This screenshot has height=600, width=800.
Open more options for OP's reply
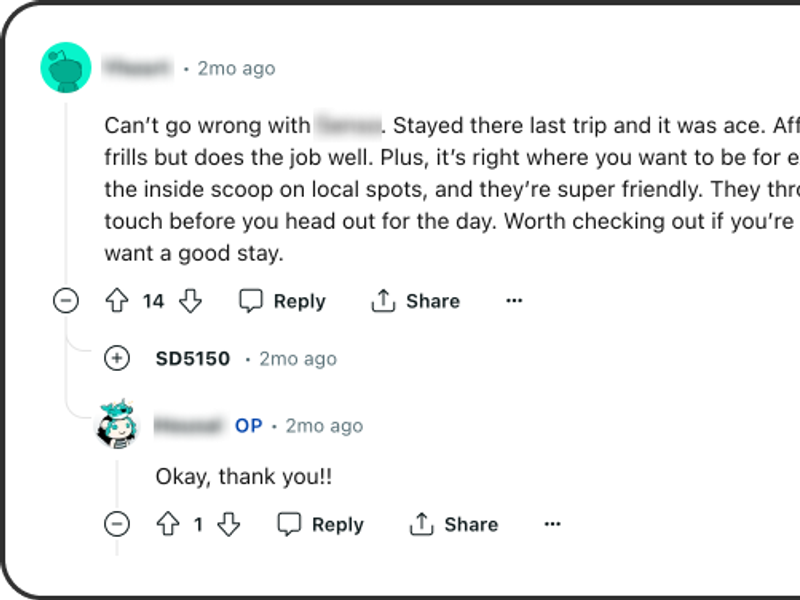[x=552, y=524]
